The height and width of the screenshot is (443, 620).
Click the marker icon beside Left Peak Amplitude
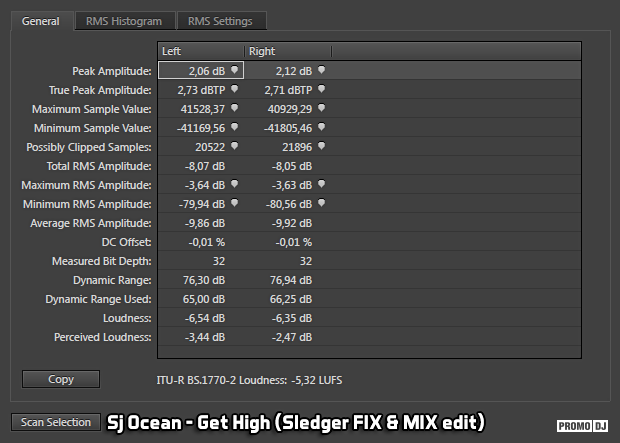click(234, 70)
